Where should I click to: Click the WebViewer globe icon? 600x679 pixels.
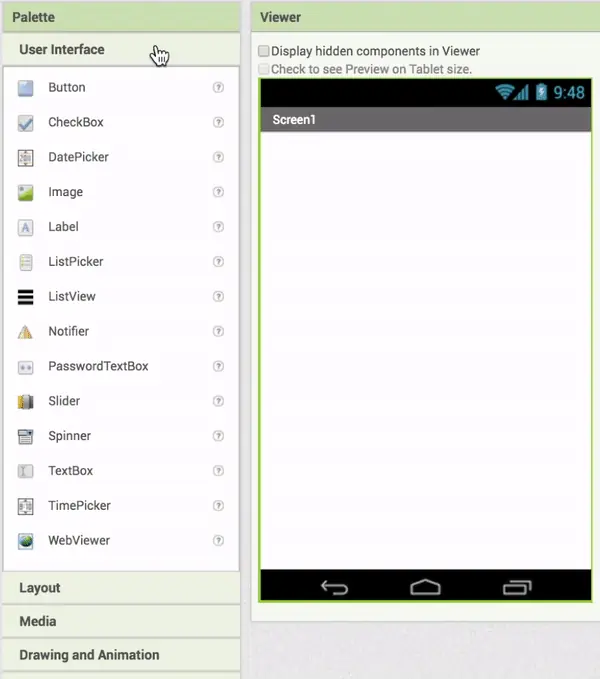[x=26, y=541]
